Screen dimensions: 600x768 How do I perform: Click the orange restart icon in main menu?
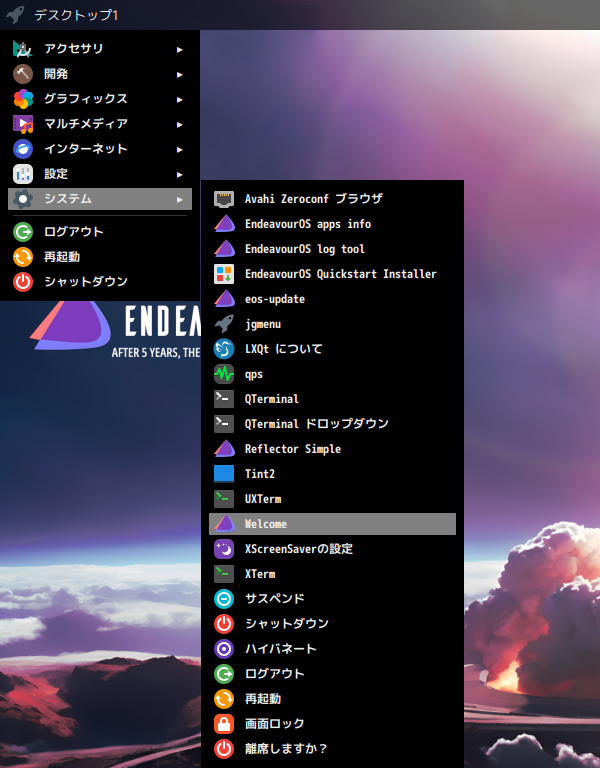23,257
